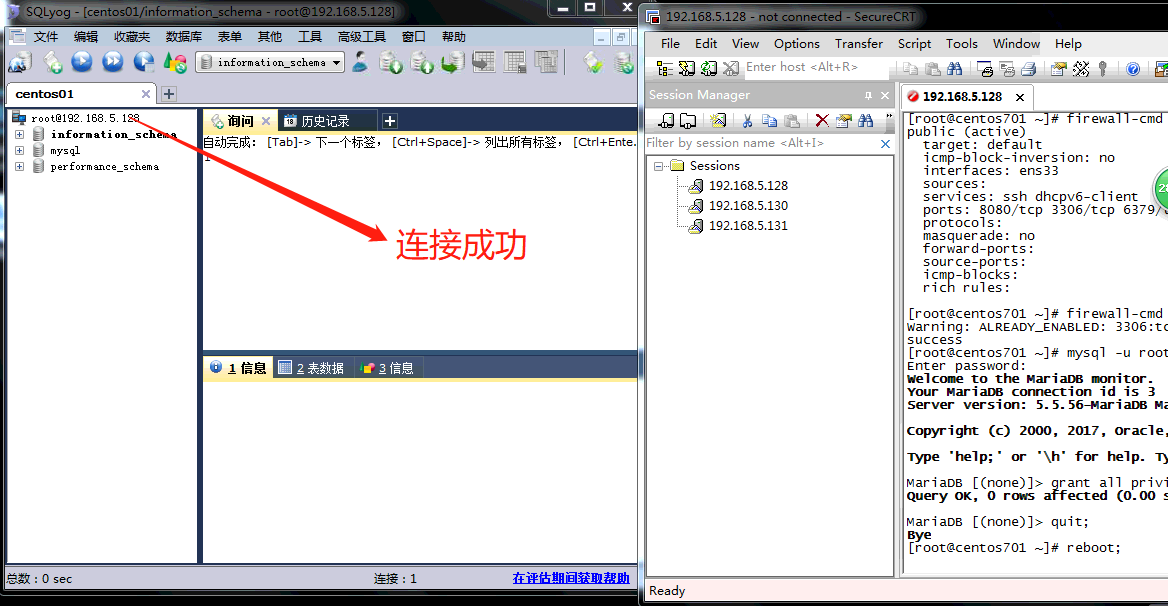Open the user manager icon in SQLyog
Screen dimensions: 1168x606
360,63
